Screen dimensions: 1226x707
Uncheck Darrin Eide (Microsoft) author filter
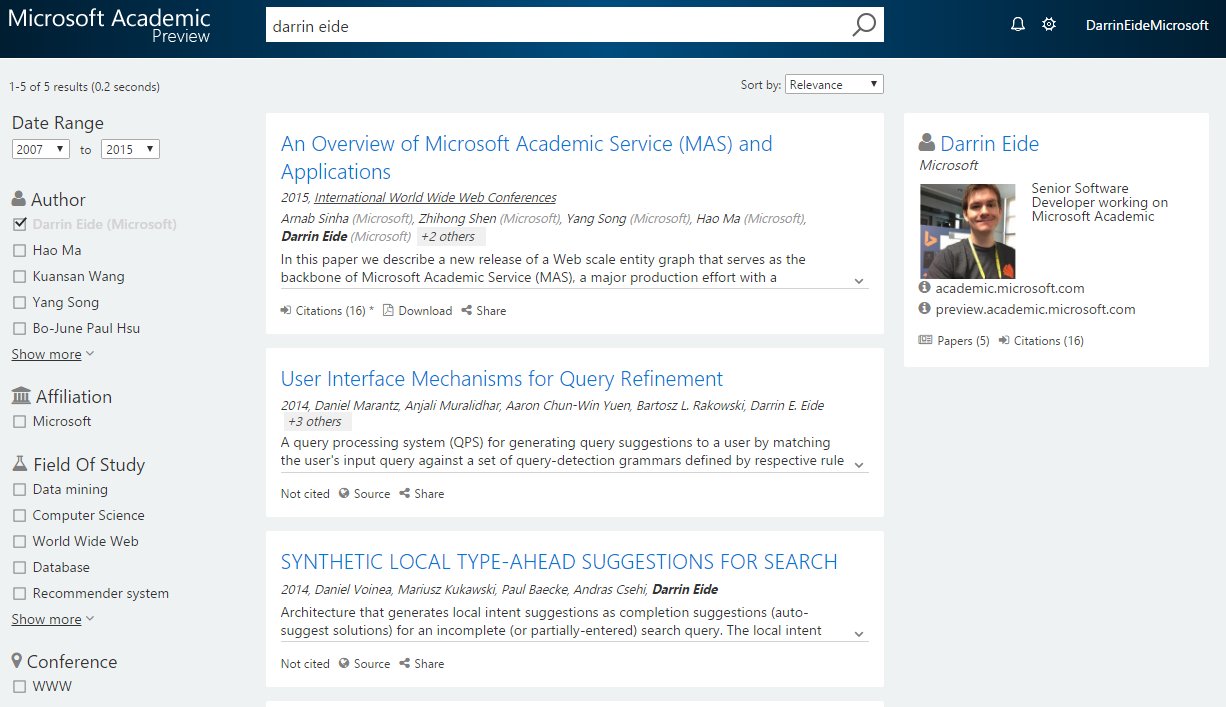tap(19, 224)
